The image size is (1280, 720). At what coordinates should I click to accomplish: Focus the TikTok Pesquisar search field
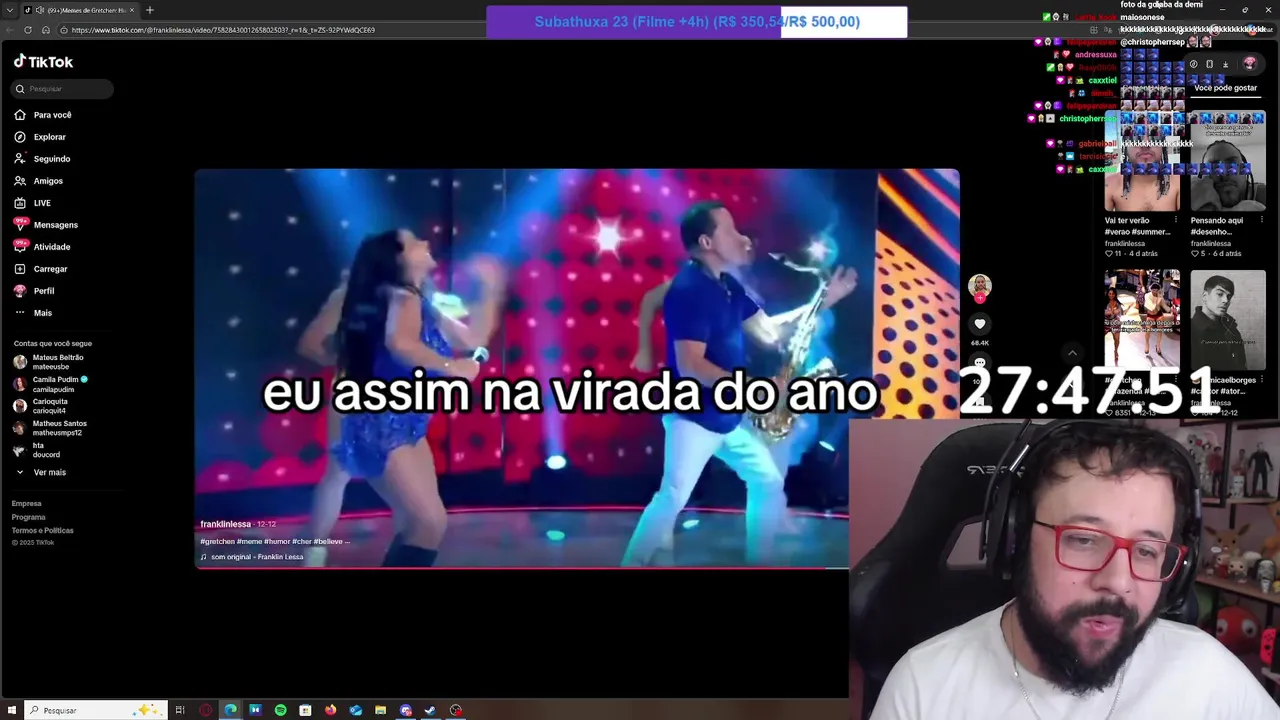pyautogui.click(x=63, y=89)
